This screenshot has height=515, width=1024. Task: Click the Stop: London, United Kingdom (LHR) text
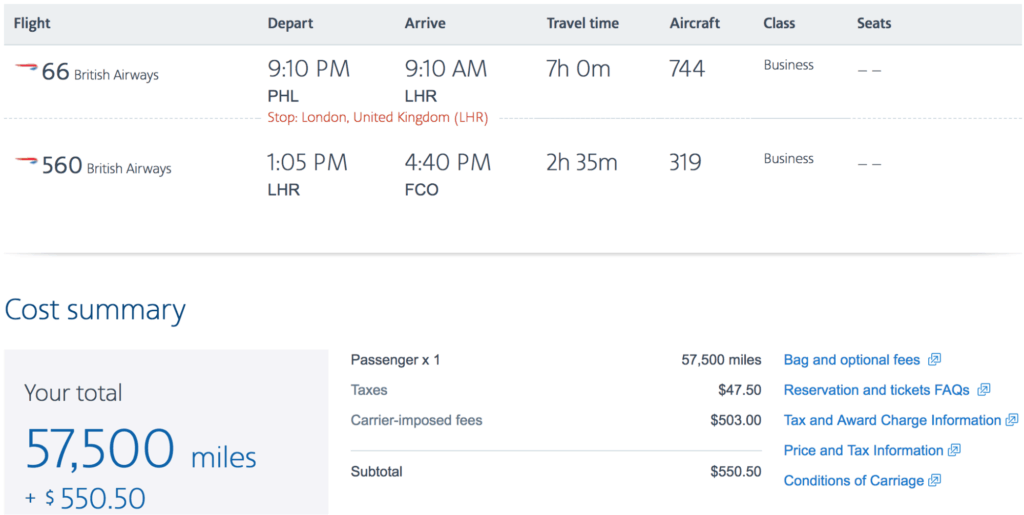(x=377, y=118)
